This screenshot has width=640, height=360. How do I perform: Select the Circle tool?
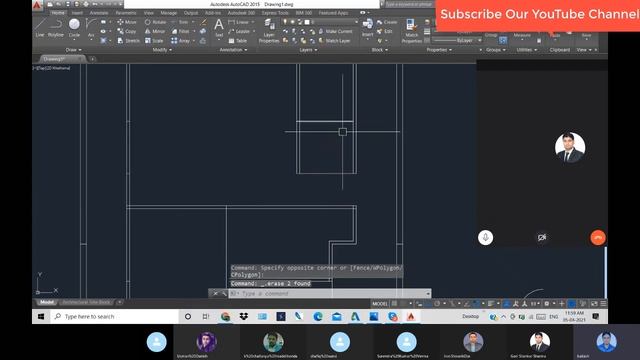coord(74,28)
